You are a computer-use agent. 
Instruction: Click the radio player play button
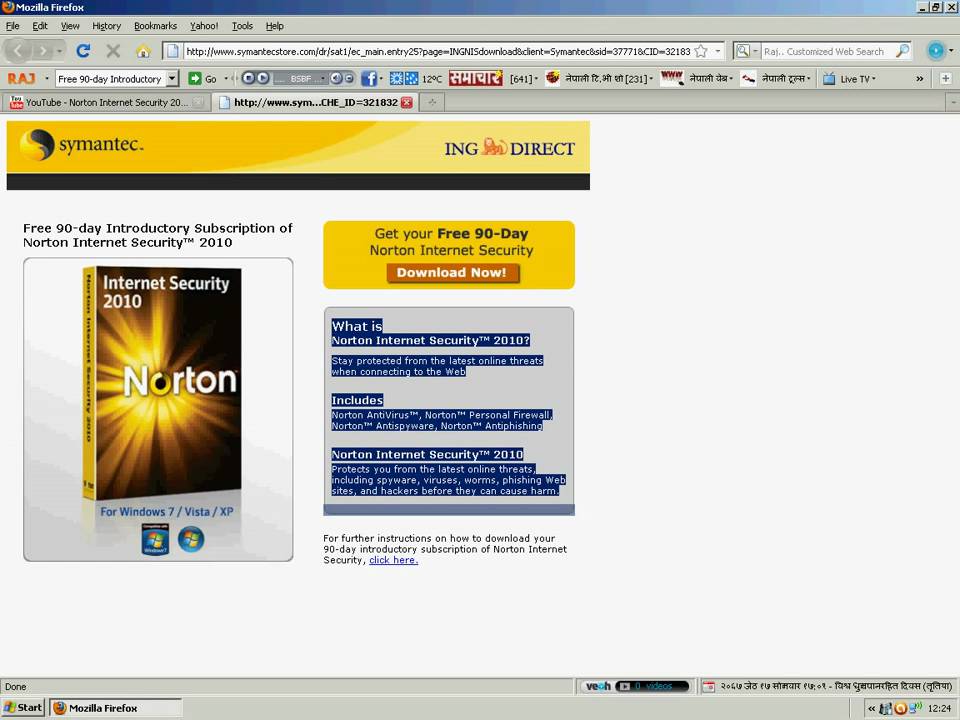[x=263, y=78]
